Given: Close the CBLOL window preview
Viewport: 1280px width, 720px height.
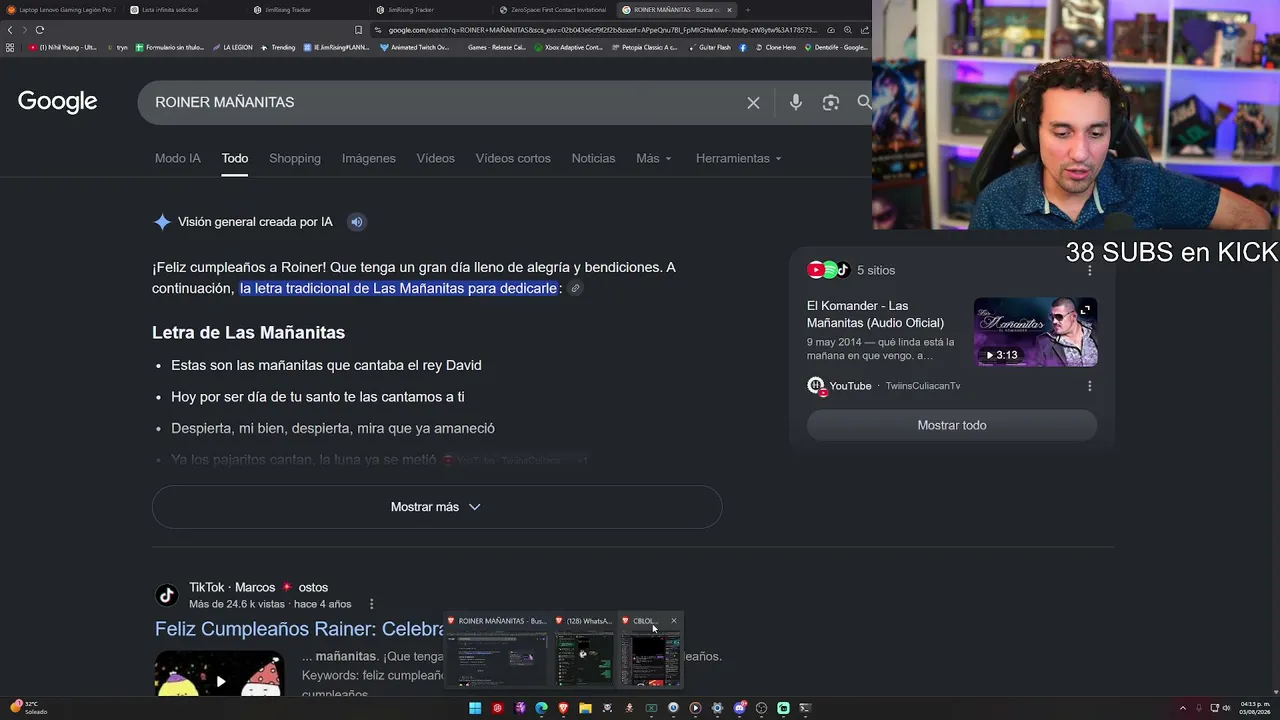Looking at the screenshot, I should [x=673, y=621].
